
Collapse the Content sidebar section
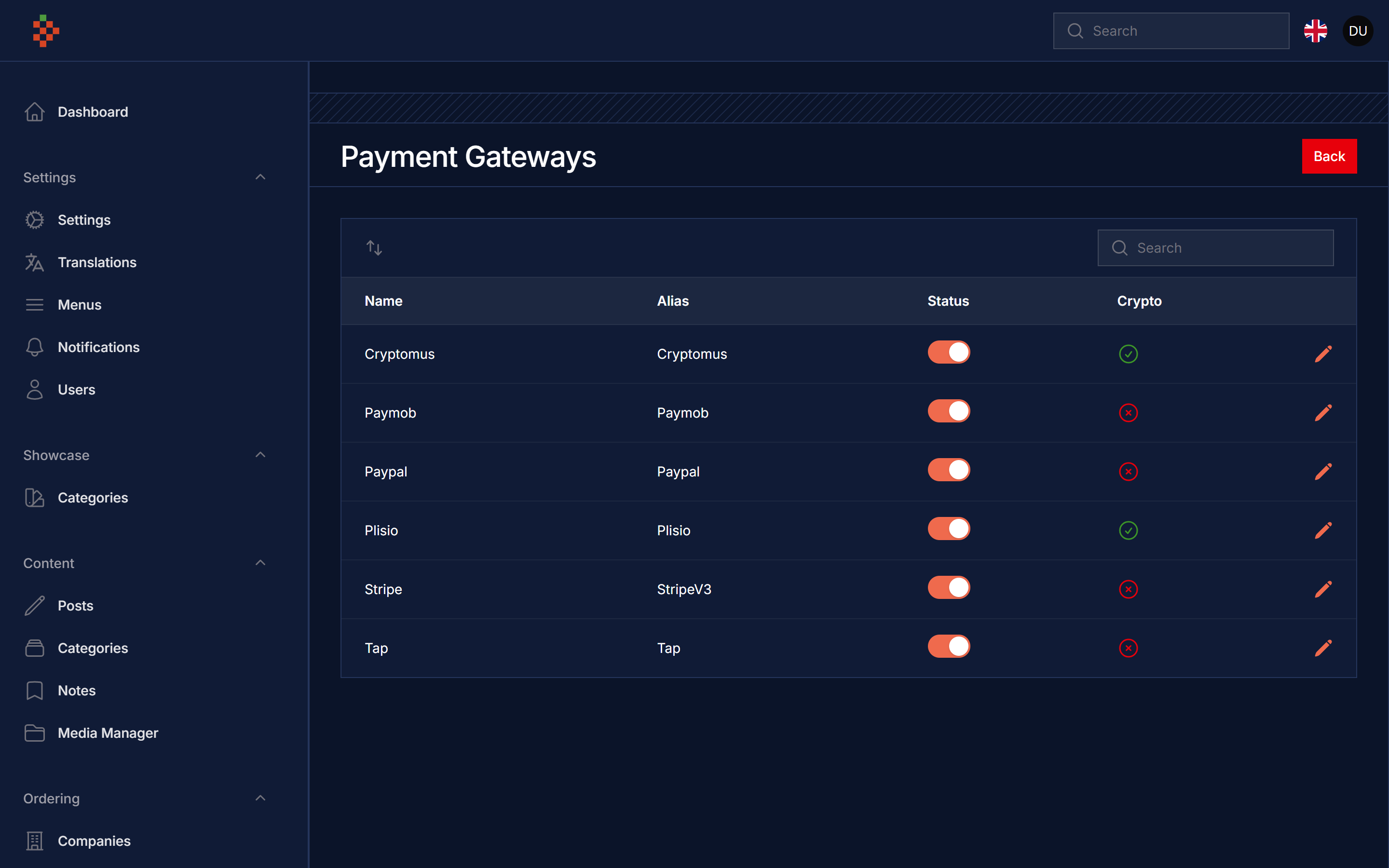tap(260, 563)
